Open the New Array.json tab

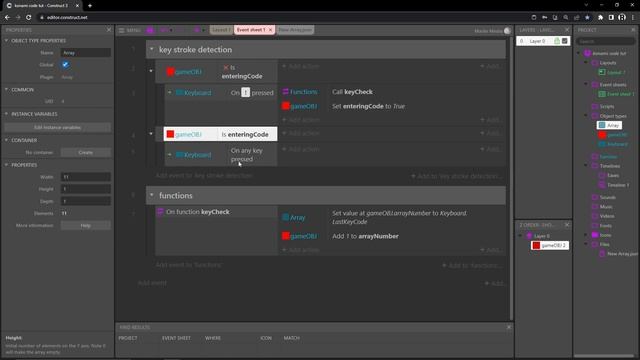tap(295, 30)
